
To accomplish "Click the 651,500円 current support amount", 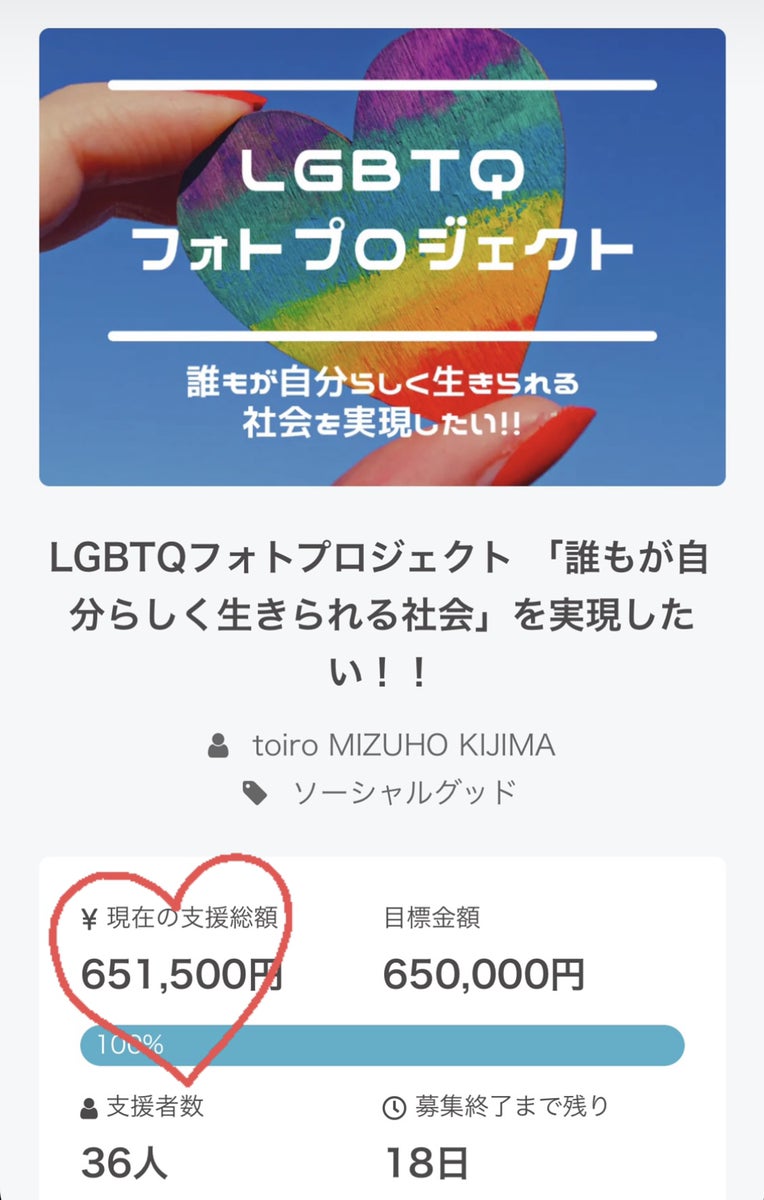I will pos(182,973).
